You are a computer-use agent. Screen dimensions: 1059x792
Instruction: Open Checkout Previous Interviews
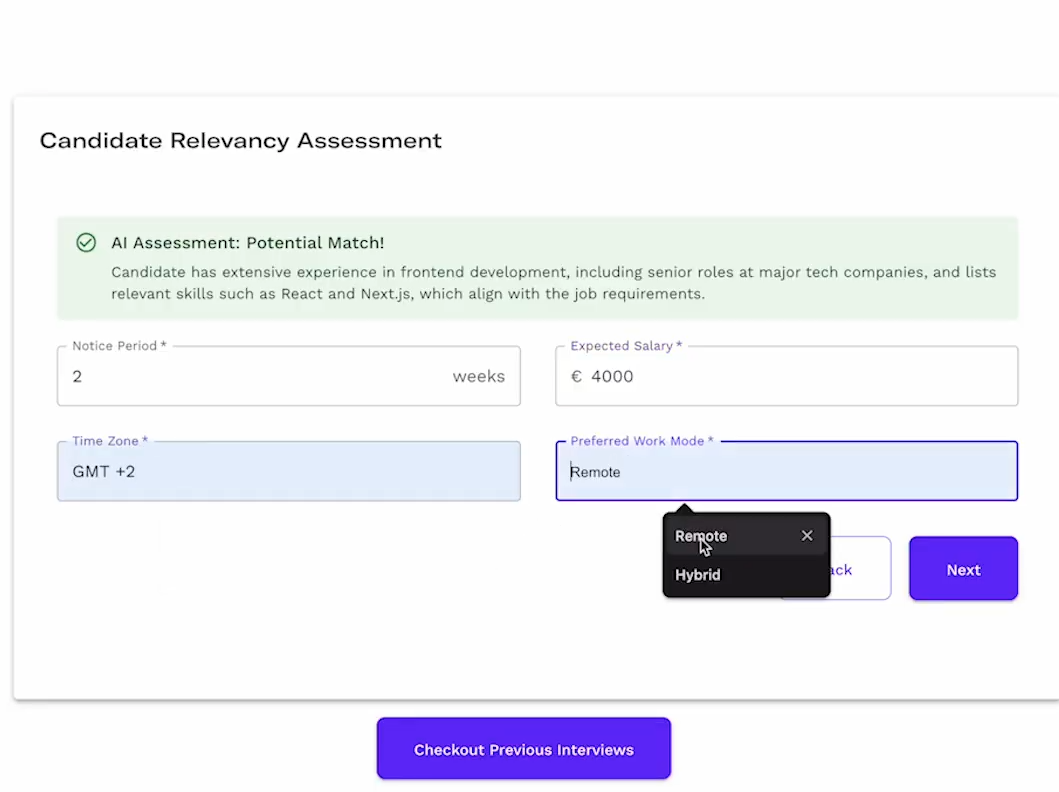coord(523,749)
